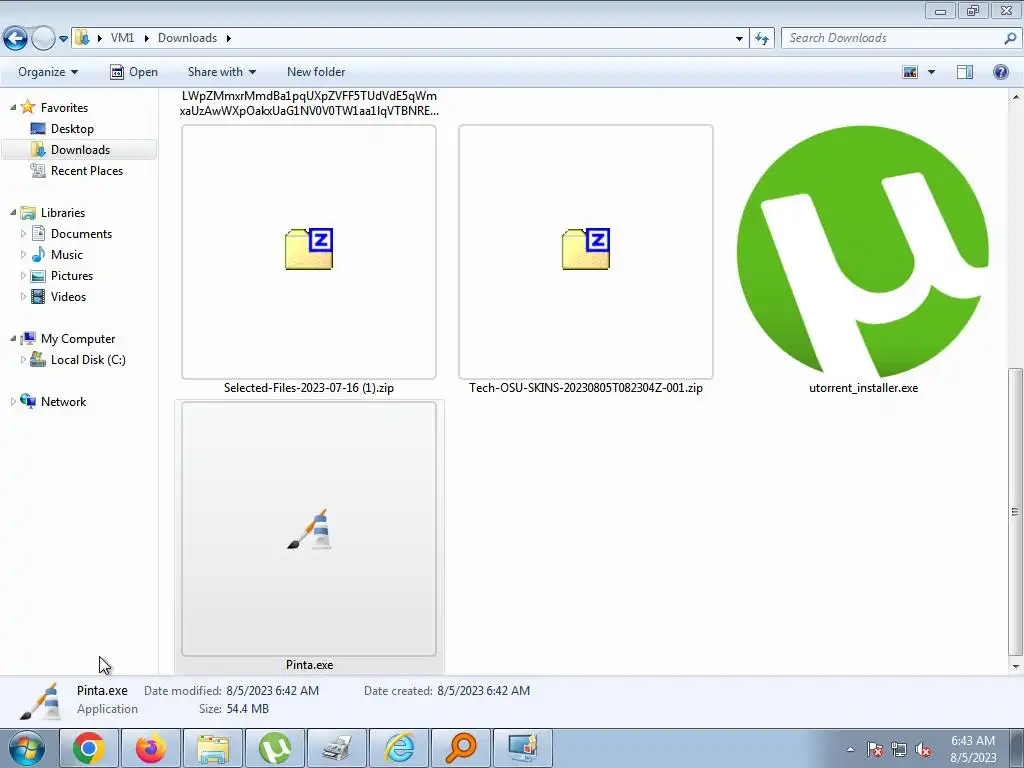Click the Pinta.exe file name label

(x=310, y=665)
